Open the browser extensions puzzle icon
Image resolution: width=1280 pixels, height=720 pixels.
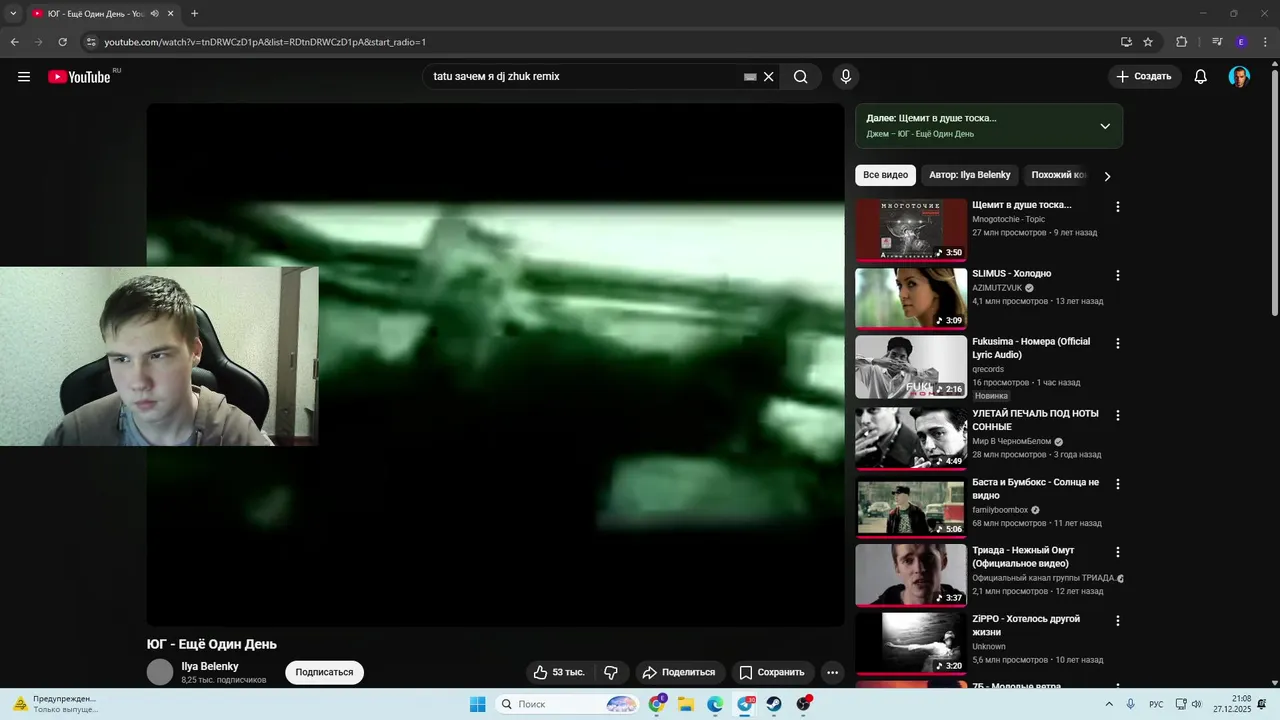pos(1182,42)
